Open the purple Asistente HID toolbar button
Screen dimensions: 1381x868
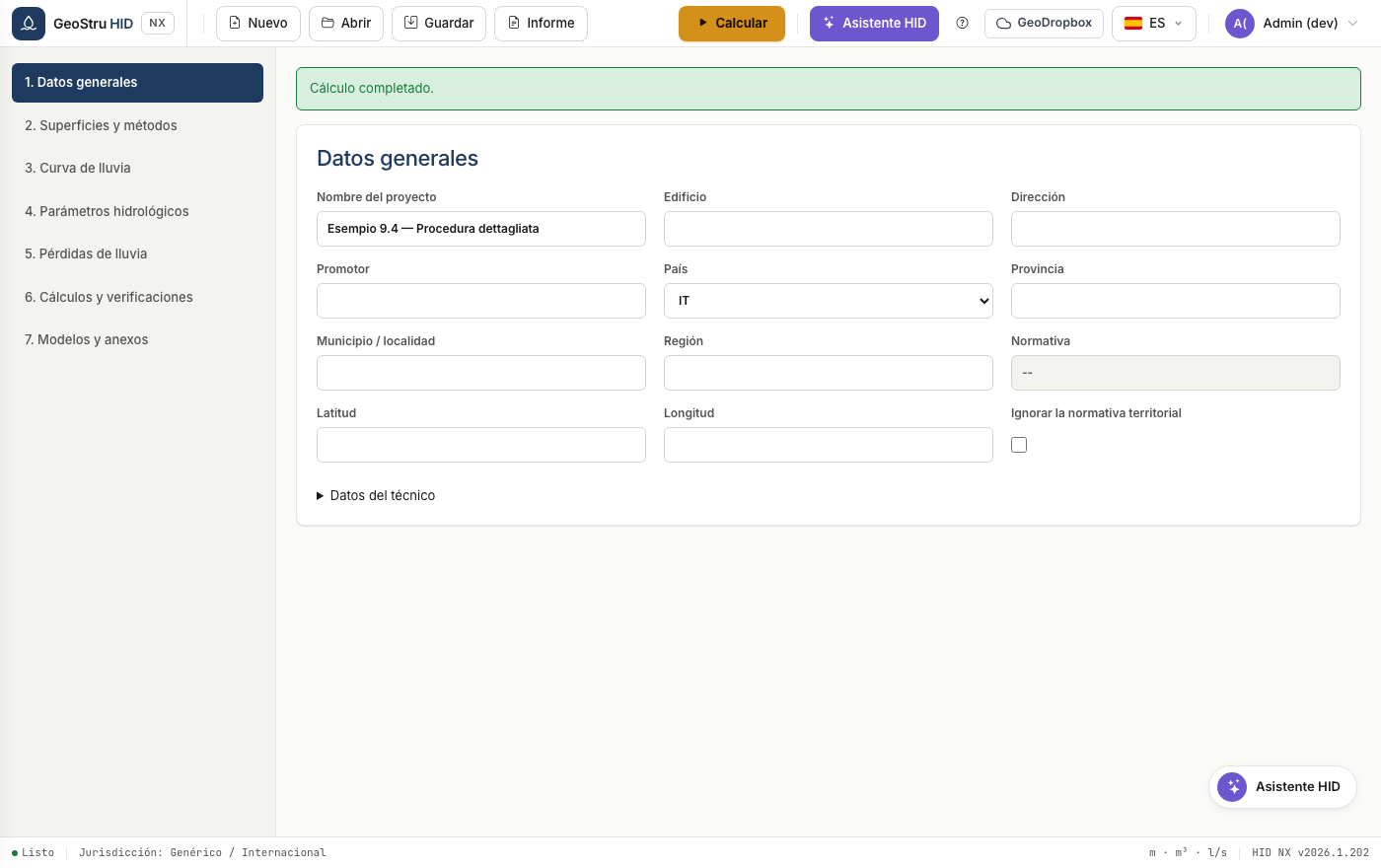[x=874, y=24]
